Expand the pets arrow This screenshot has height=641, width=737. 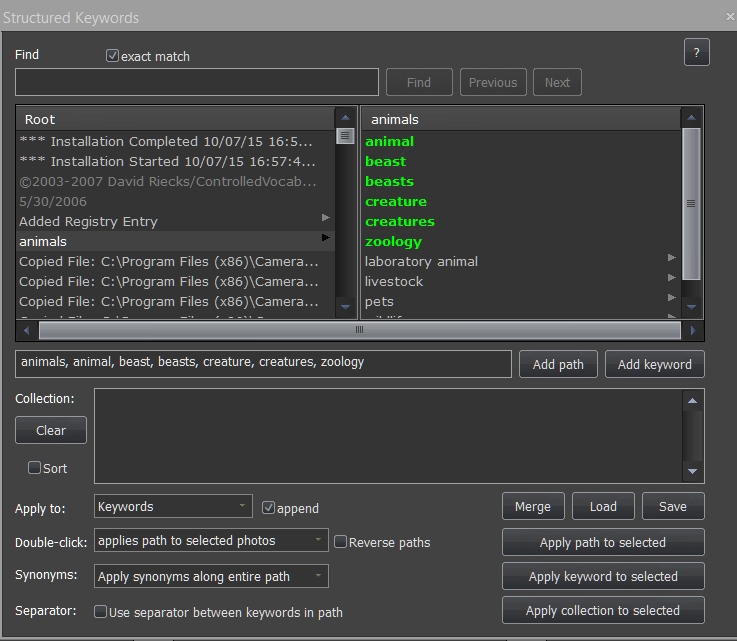tap(672, 297)
